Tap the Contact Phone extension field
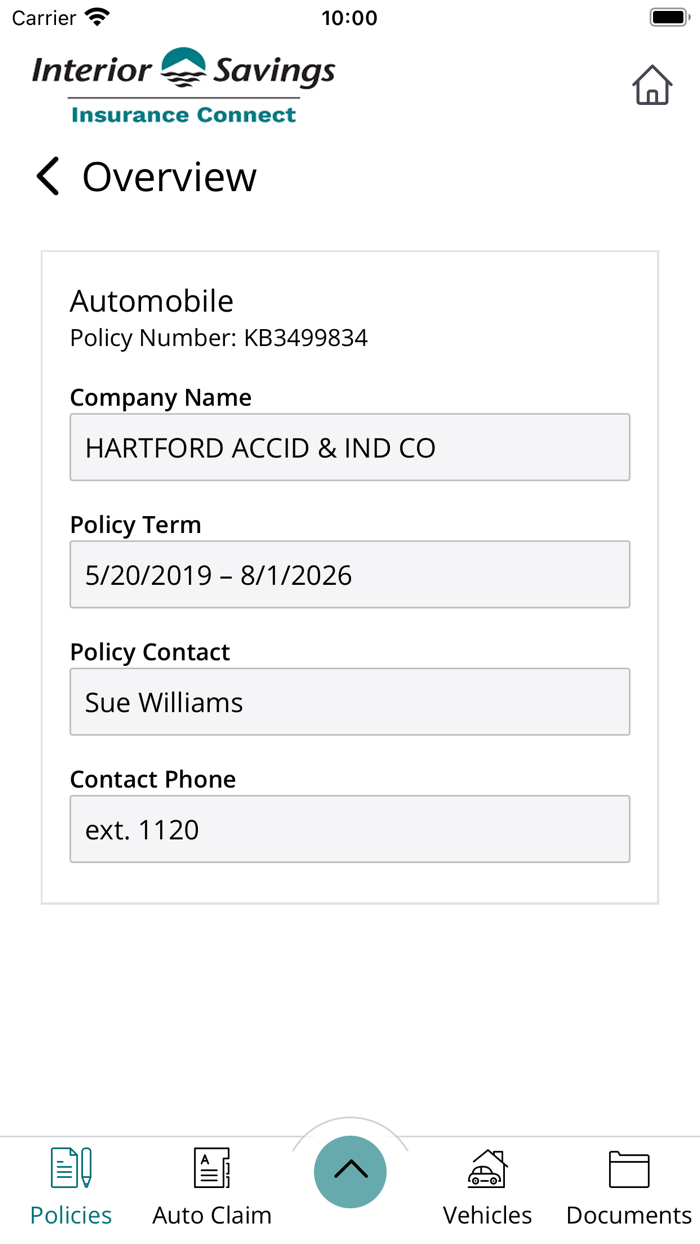The width and height of the screenshot is (700, 1244). click(x=350, y=829)
